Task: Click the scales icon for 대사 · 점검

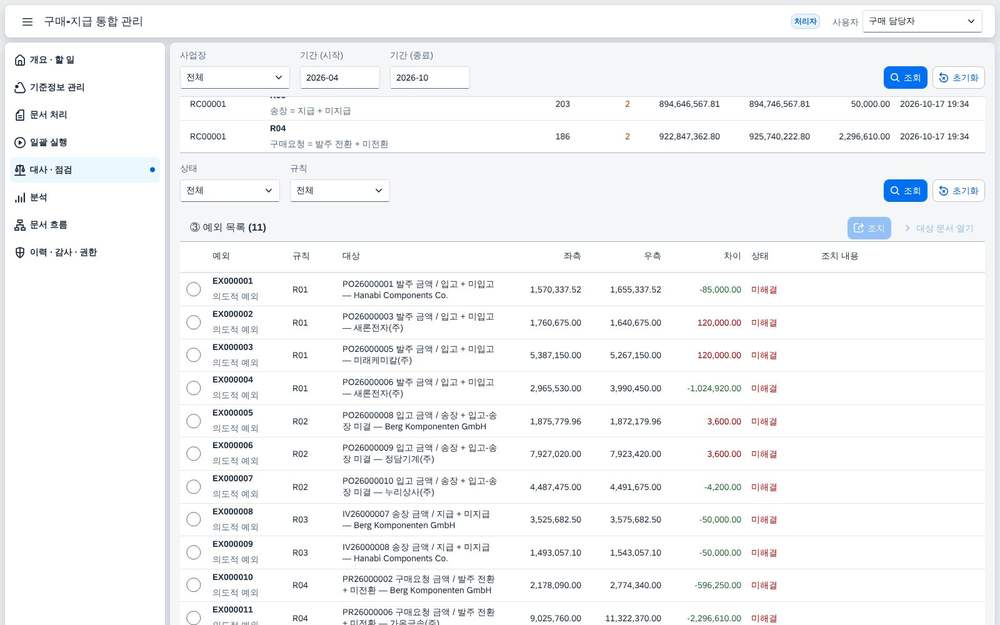Action: coord(20,170)
